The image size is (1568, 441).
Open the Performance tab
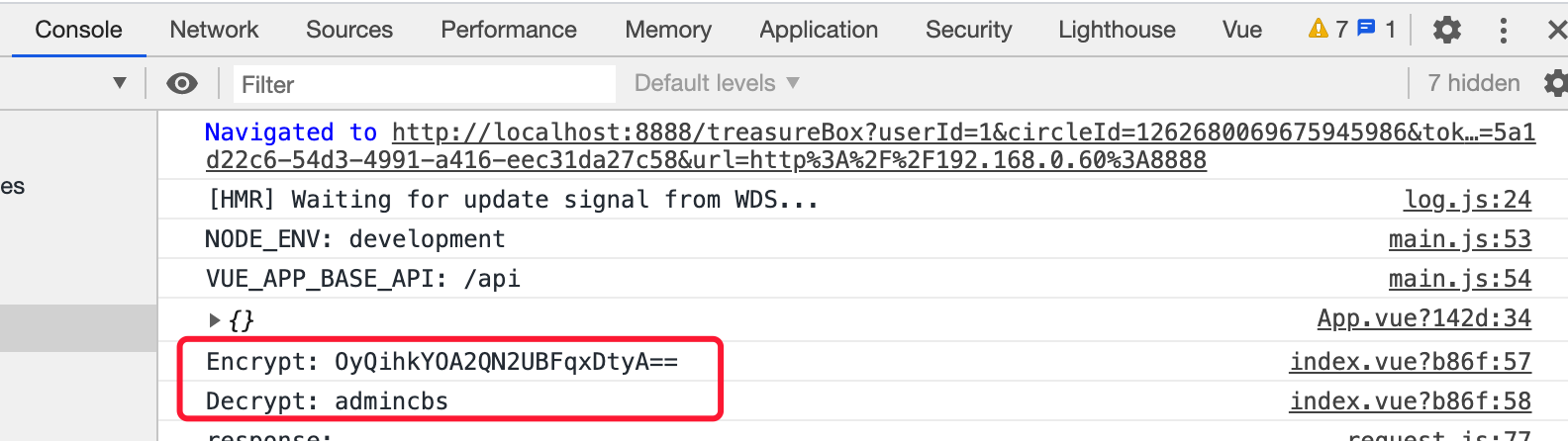pos(509,30)
